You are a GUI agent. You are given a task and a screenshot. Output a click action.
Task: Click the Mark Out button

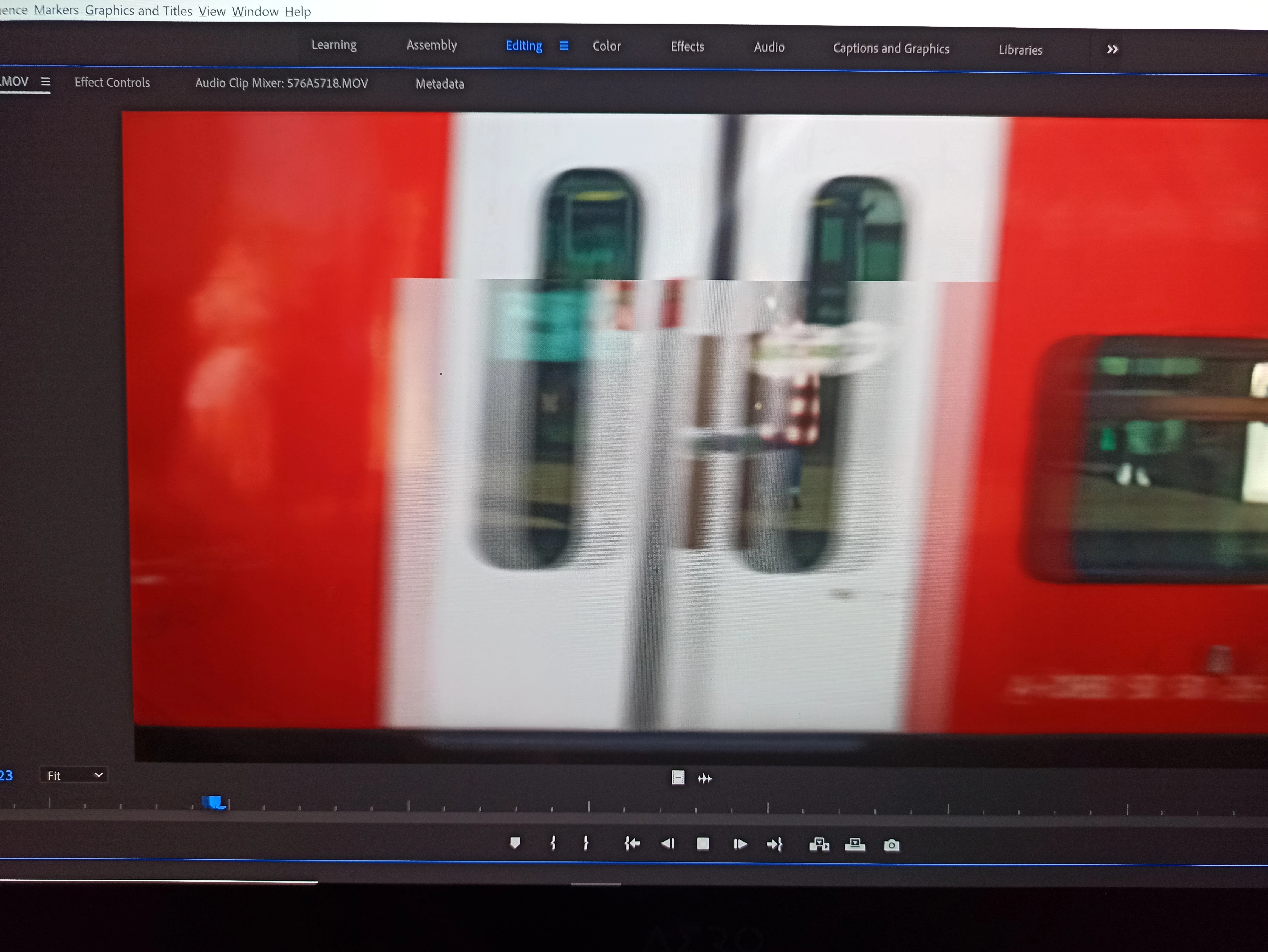point(585,843)
